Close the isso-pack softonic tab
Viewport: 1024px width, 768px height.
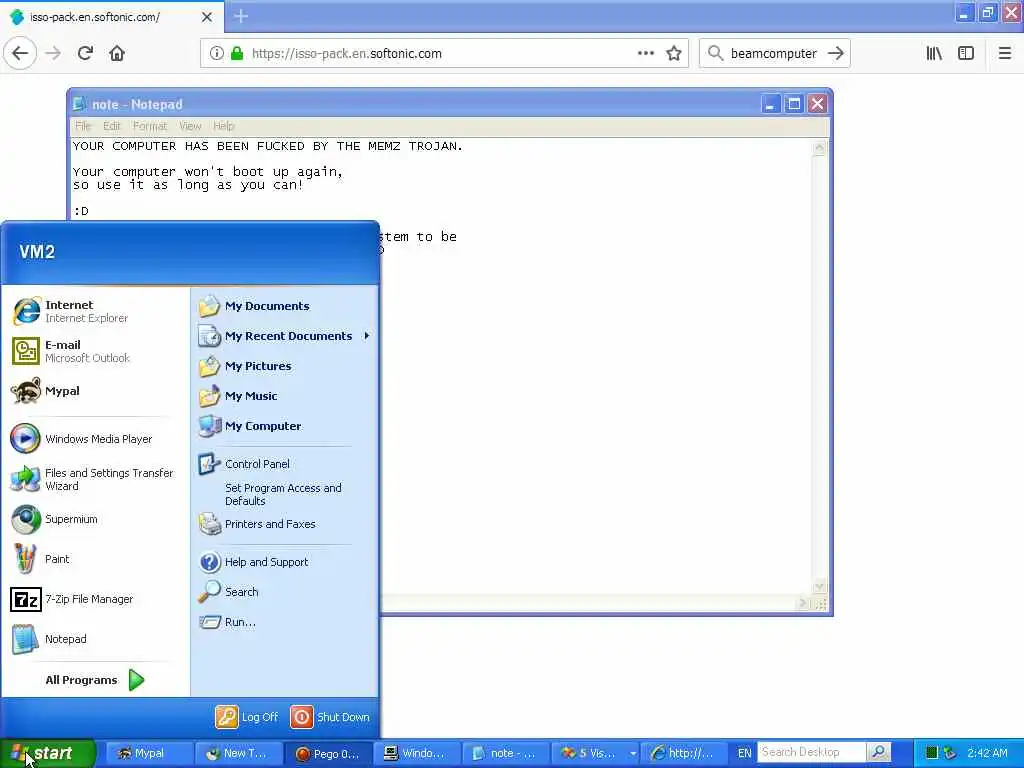pos(207,17)
